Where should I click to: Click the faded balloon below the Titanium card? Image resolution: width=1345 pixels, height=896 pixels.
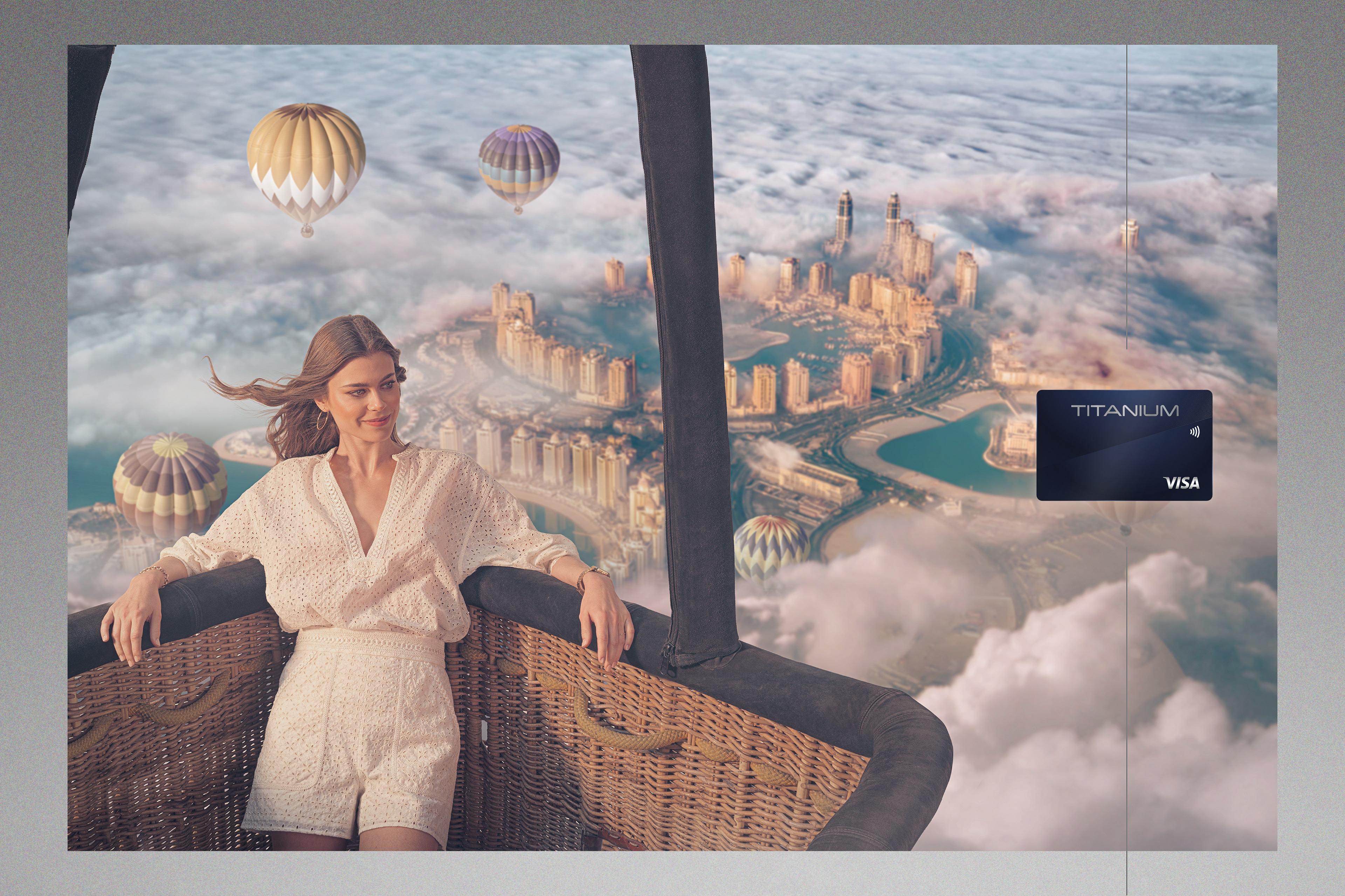point(1126,514)
